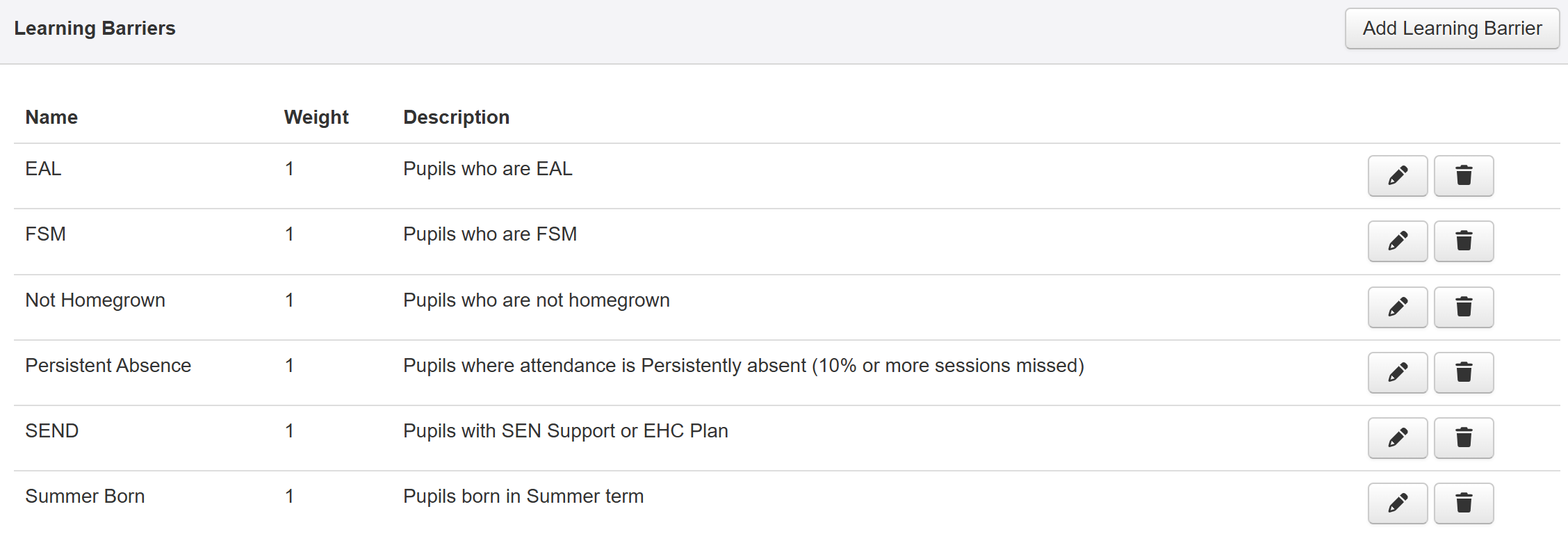Delete the Summer Born barrier
The height and width of the screenshot is (541, 1568).
(x=1464, y=503)
